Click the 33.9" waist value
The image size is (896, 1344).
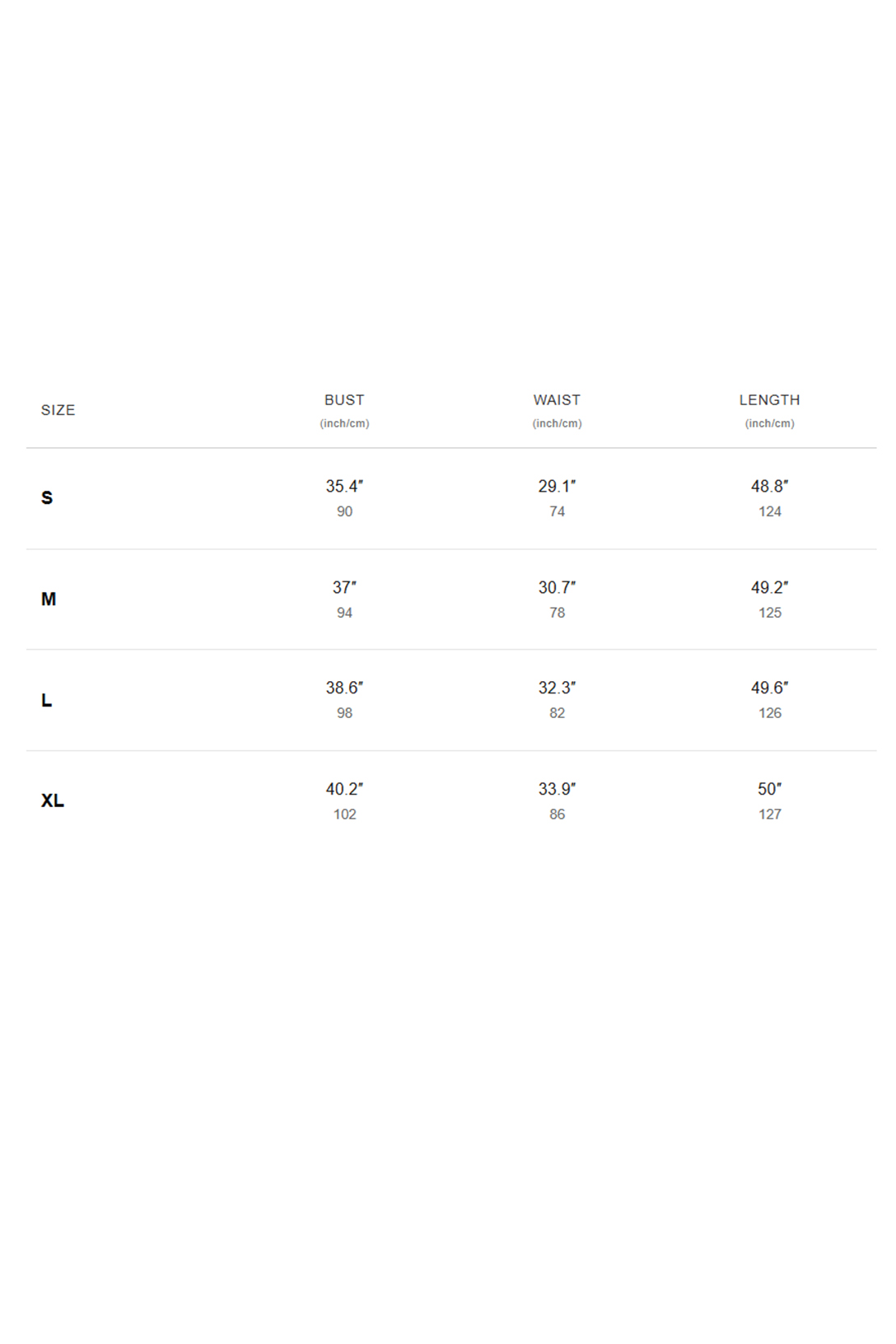[x=557, y=789]
